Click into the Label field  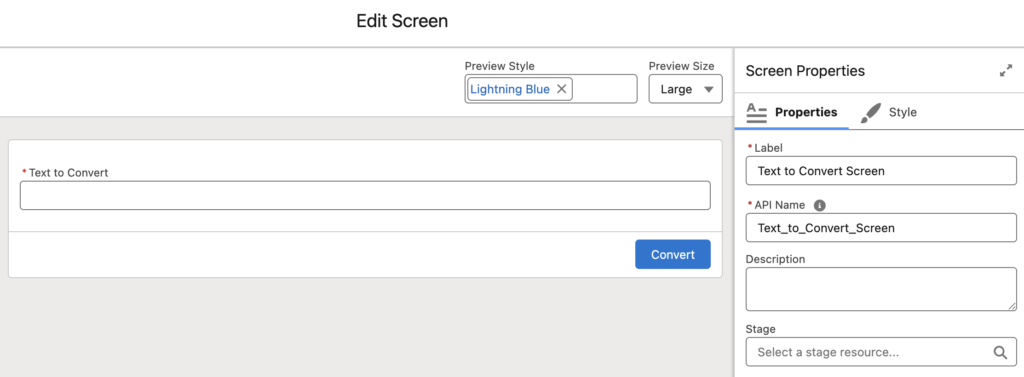point(881,171)
